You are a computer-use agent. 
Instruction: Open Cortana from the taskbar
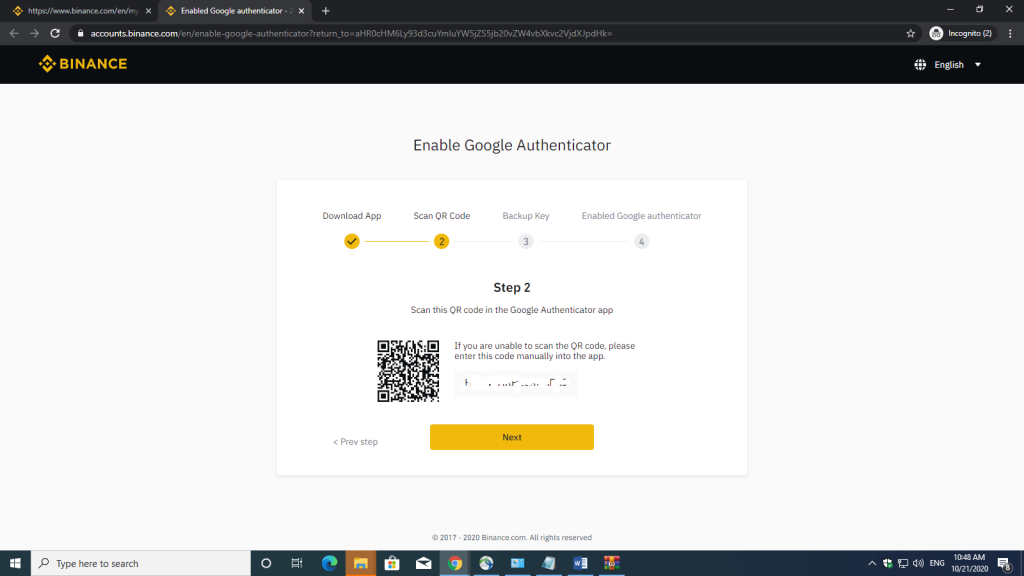coord(266,563)
